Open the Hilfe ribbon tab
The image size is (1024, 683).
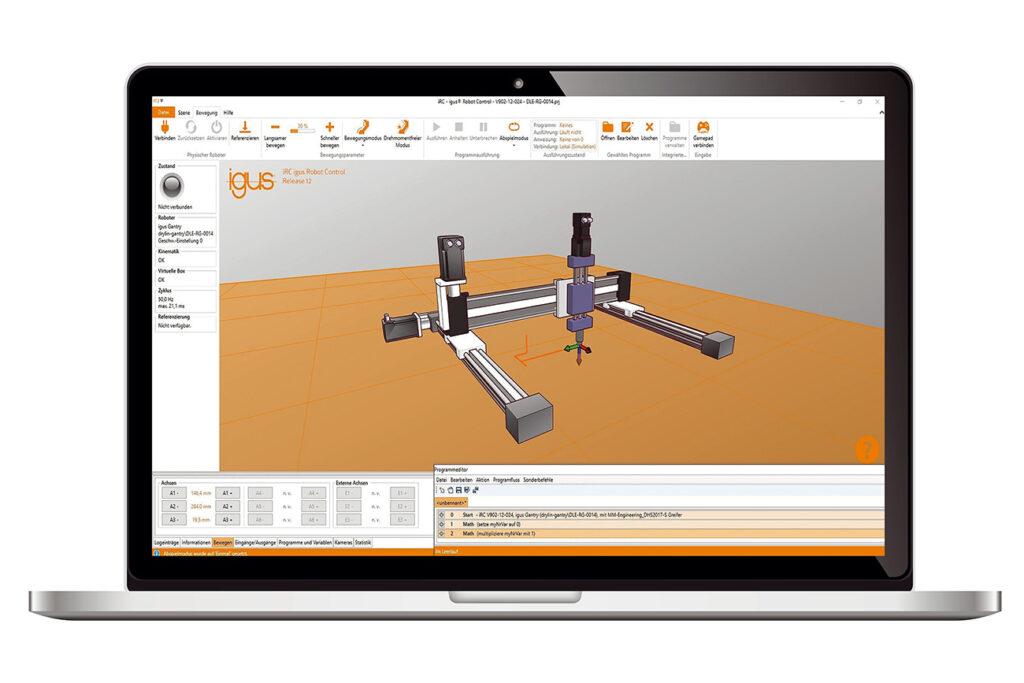(x=228, y=112)
